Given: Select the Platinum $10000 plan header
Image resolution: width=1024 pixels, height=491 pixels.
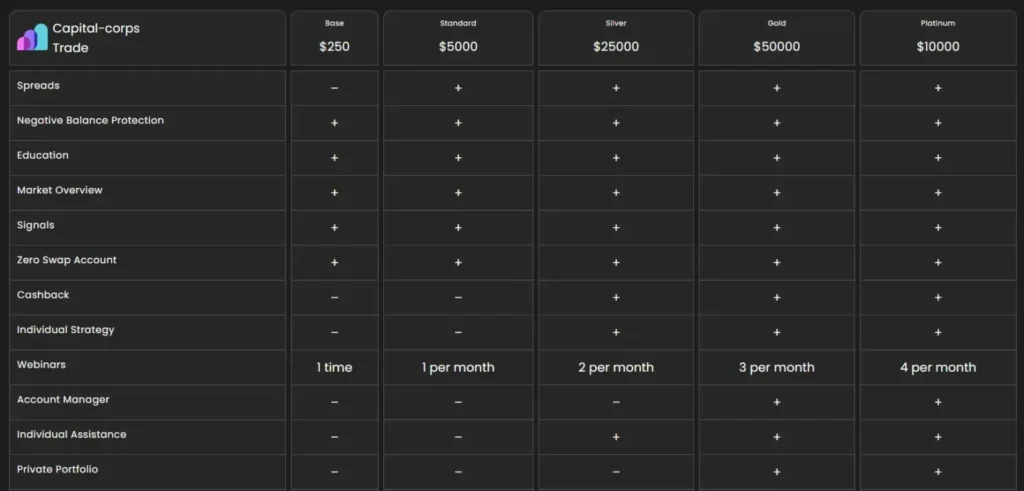Looking at the screenshot, I should click(x=938, y=38).
